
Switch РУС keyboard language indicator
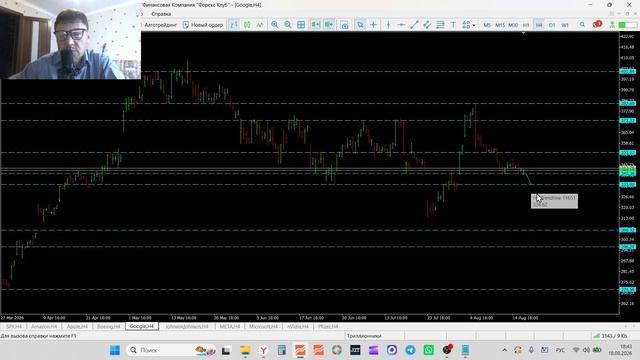(560, 350)
